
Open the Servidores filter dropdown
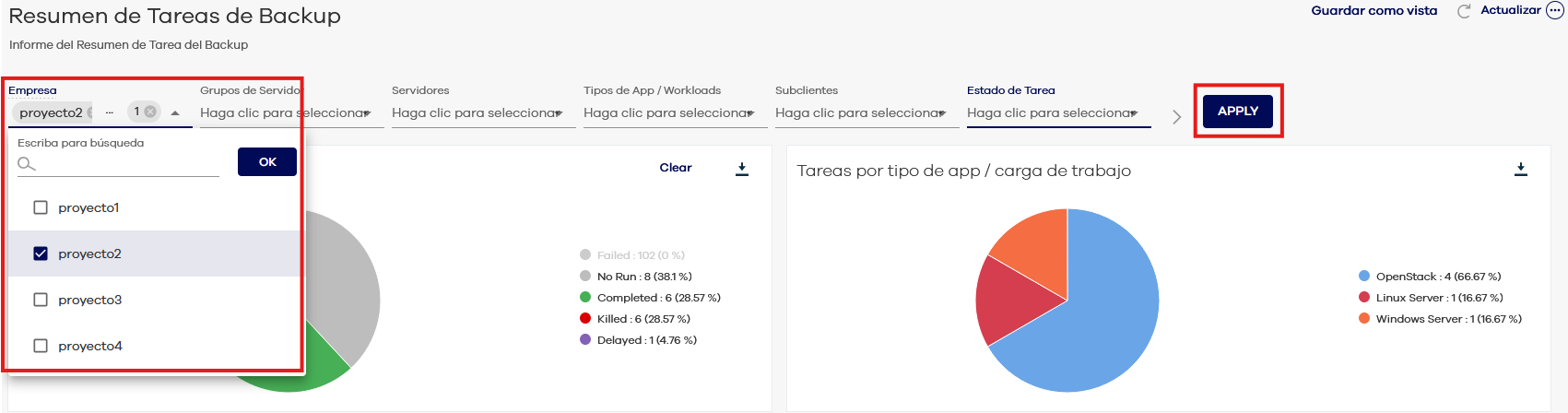point(483,112)
